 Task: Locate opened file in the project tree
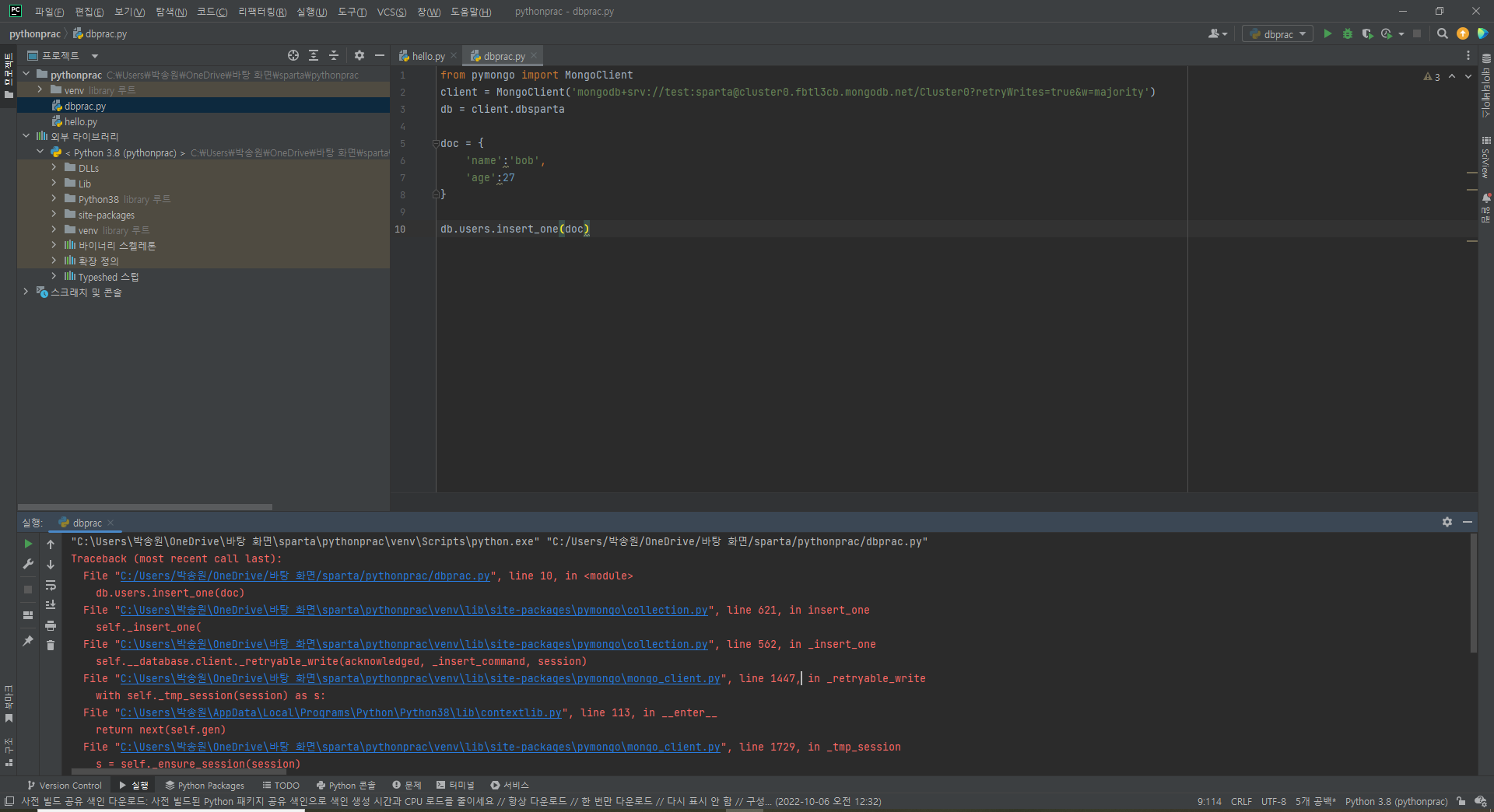pyautogui.click(x=293, y=55)
